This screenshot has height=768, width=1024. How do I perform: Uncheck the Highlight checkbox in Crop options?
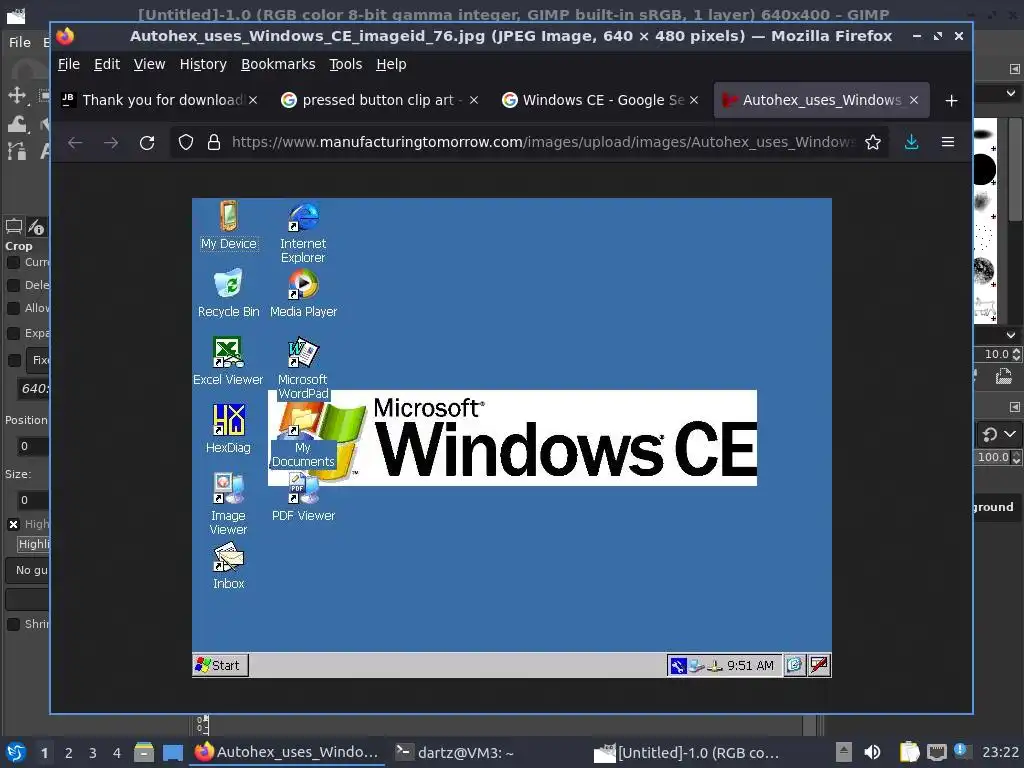pyautogui.click(x=13, y=524)
